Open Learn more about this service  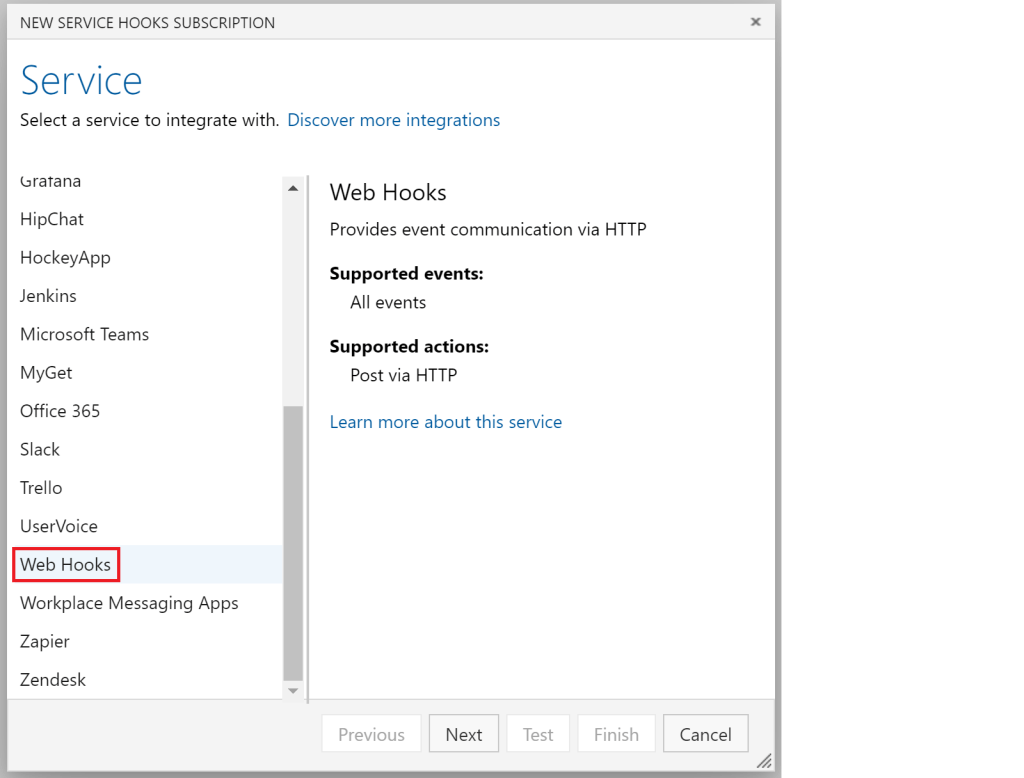point(445,422)
